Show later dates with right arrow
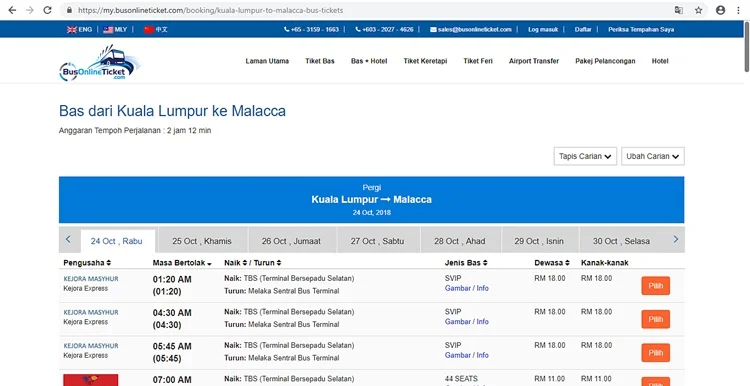Screen dimensions: 750x386 (x=676, y=239)
